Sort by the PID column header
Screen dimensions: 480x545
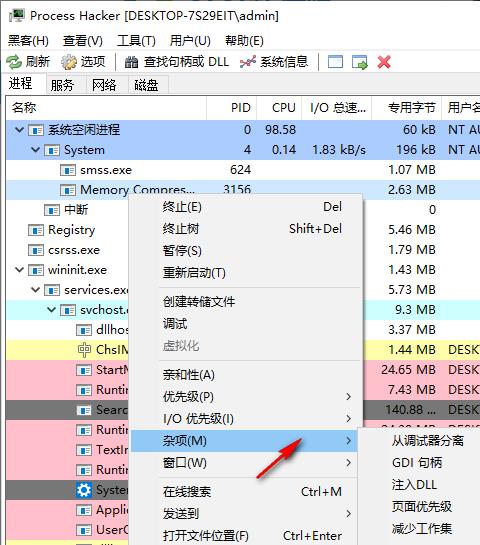pos(232,108)
